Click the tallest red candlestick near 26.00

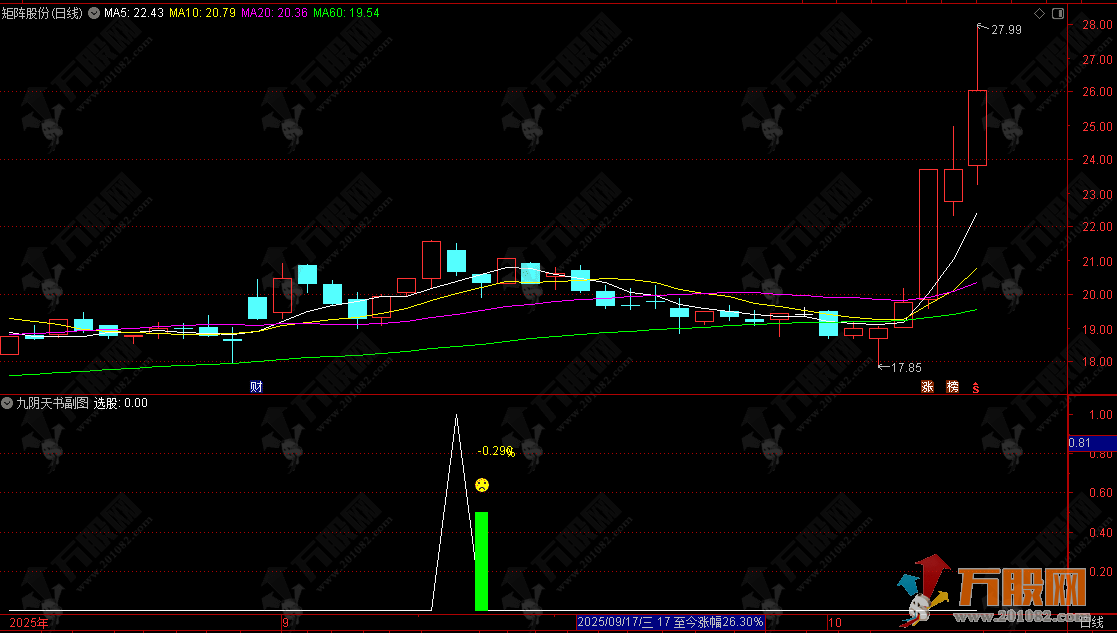click(x=977, y=127)
